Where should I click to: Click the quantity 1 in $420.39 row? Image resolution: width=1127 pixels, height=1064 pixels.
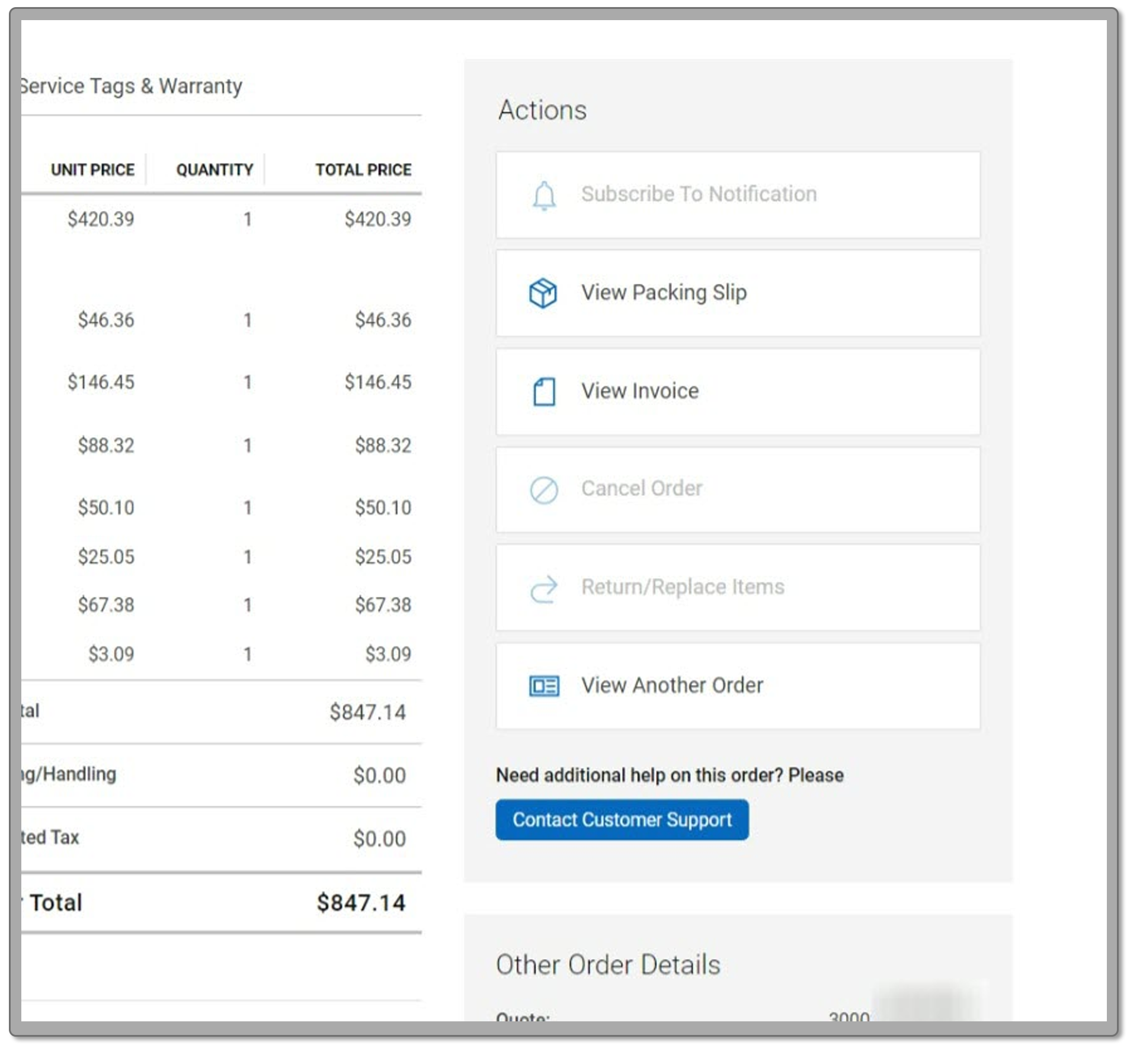pos(248,220)
